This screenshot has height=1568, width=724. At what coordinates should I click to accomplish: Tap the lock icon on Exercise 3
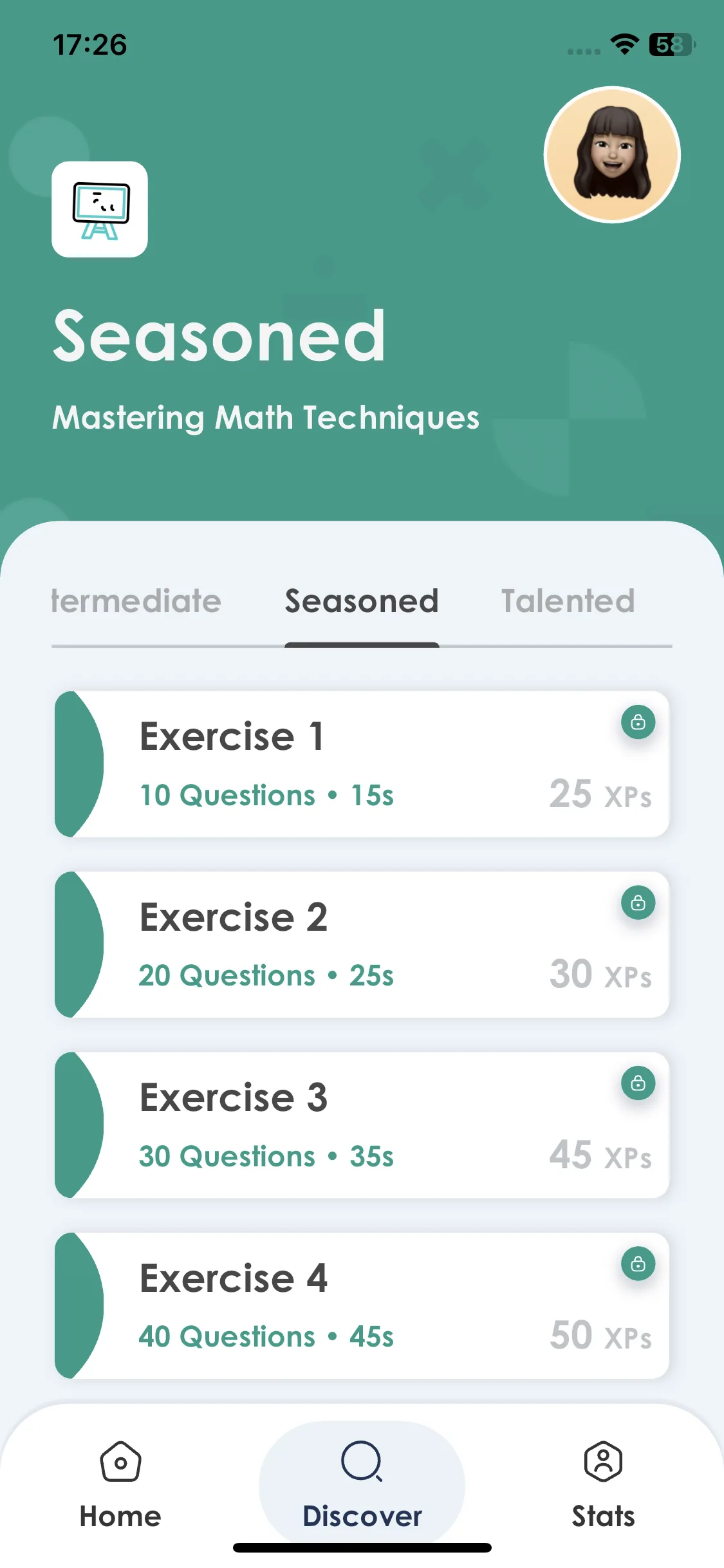(x=638, y=1083)
